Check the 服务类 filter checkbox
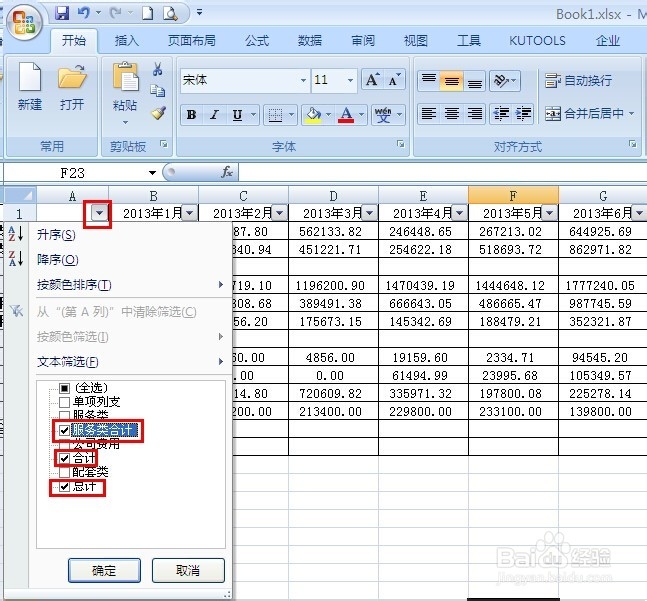 click(x=64, y=415)
